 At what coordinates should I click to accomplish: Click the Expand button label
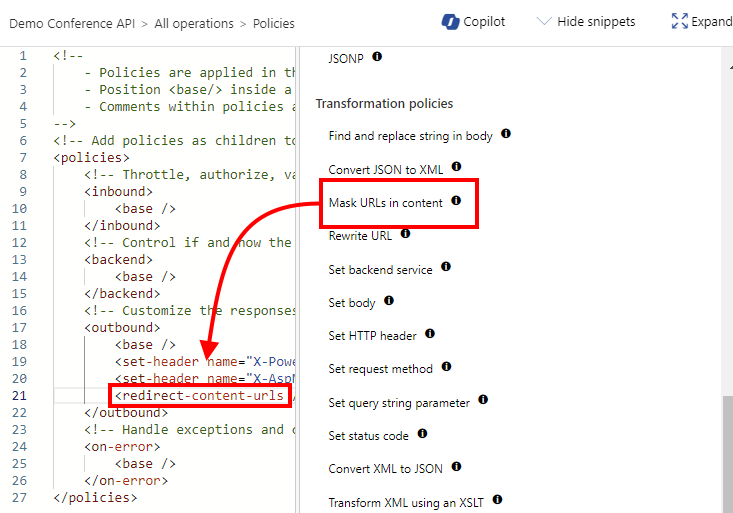coord(711,22)
